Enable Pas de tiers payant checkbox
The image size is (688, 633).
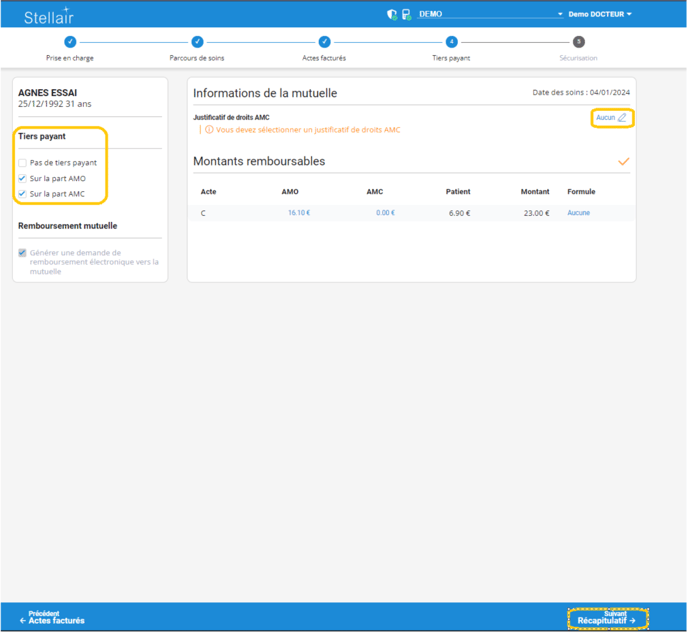[x=23, y=163]
